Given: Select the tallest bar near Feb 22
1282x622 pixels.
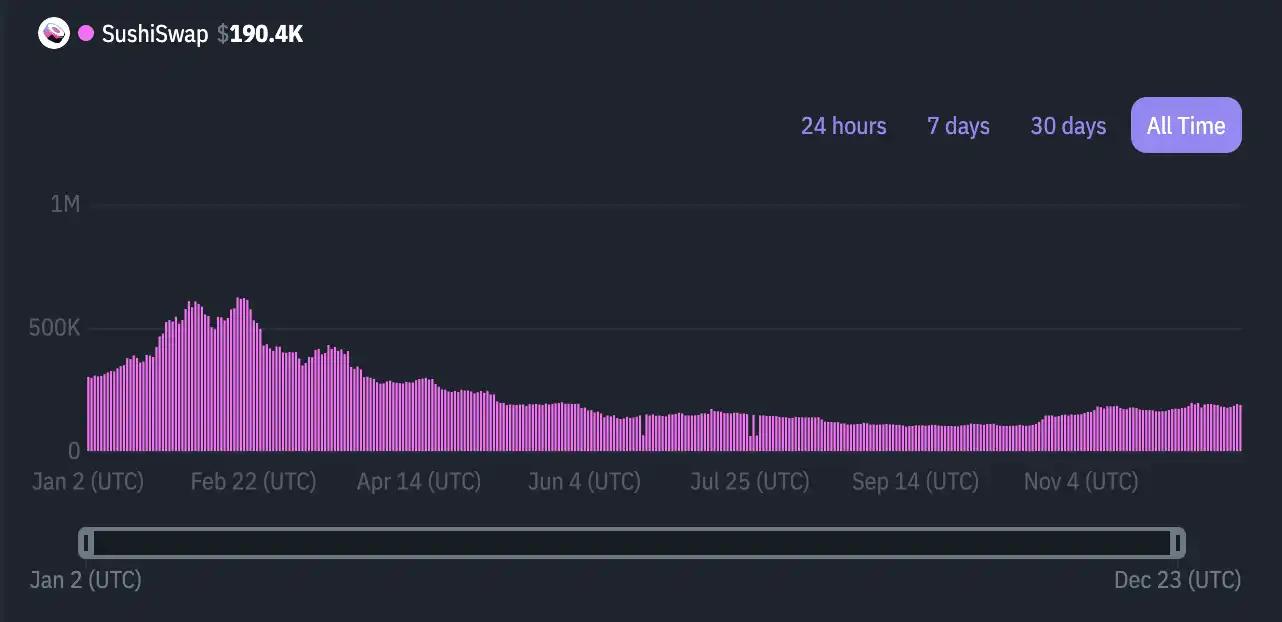Looking at the screenshot, I should (x=240, y=370).
